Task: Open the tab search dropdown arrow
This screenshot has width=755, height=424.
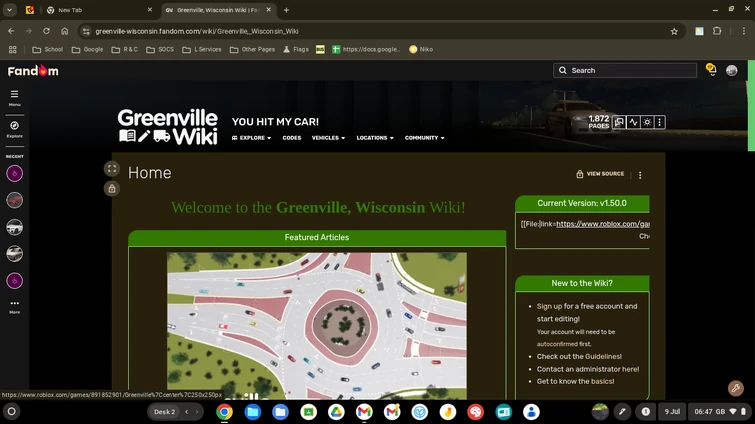Action: [x=9, y=10]
